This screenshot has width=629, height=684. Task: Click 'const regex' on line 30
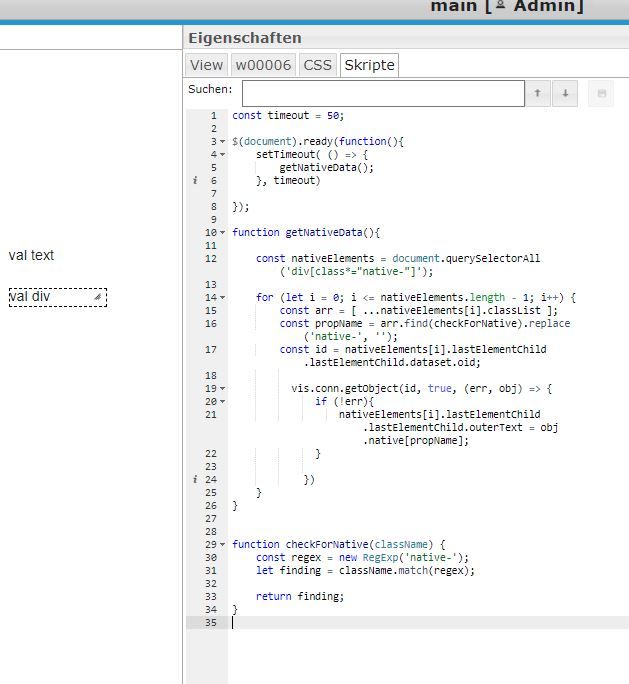coord(288,557)
